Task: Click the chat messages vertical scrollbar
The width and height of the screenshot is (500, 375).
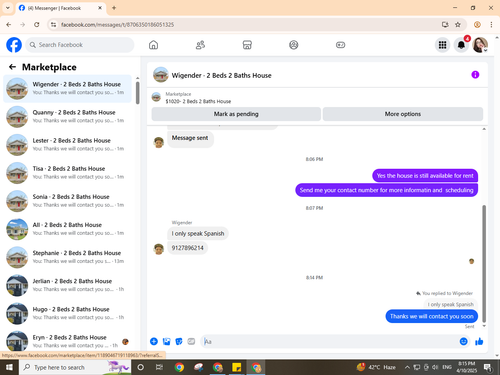Action: coord(484,263)
